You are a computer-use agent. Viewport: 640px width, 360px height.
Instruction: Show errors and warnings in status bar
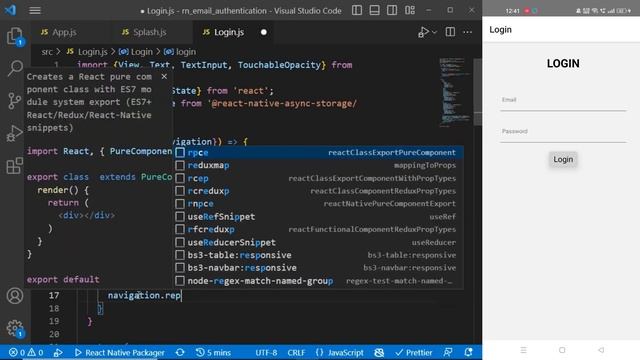[26, 352]
